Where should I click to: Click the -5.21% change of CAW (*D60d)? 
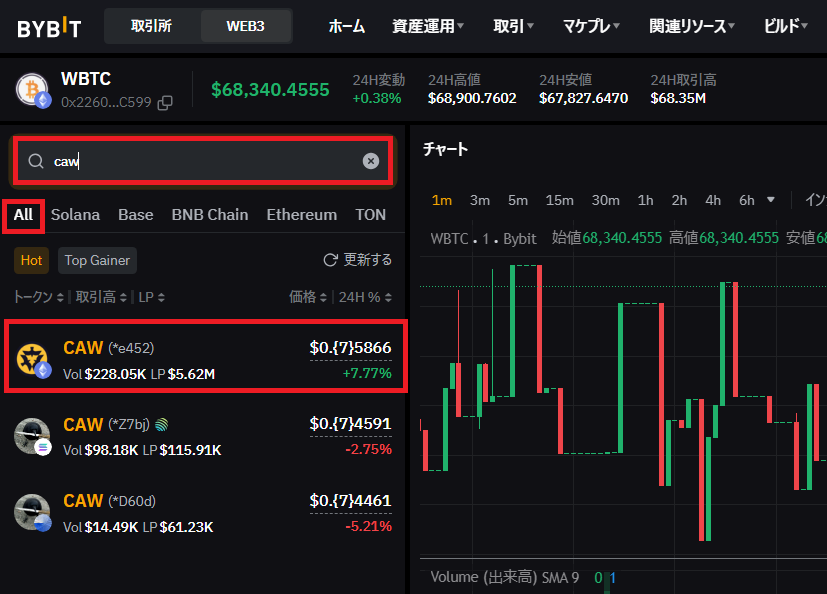pos(368,526)
